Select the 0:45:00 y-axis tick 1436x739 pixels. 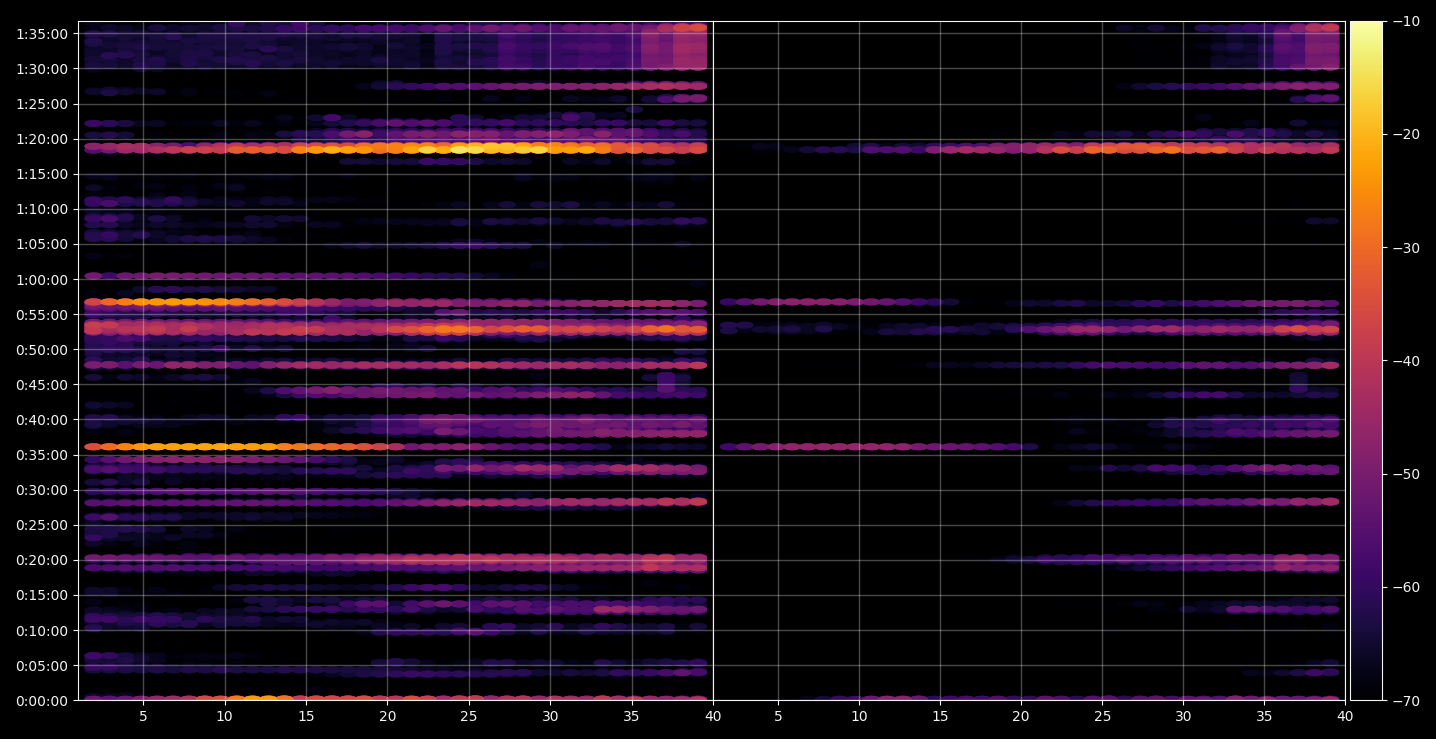[42, 385]
